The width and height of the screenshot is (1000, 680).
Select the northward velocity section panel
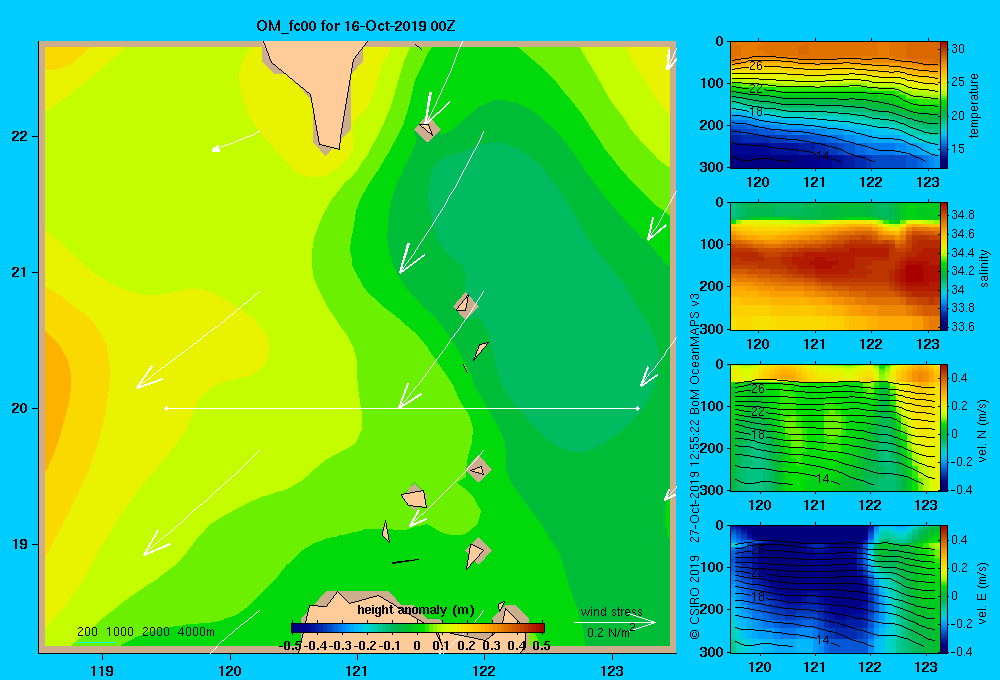[835, 427]
